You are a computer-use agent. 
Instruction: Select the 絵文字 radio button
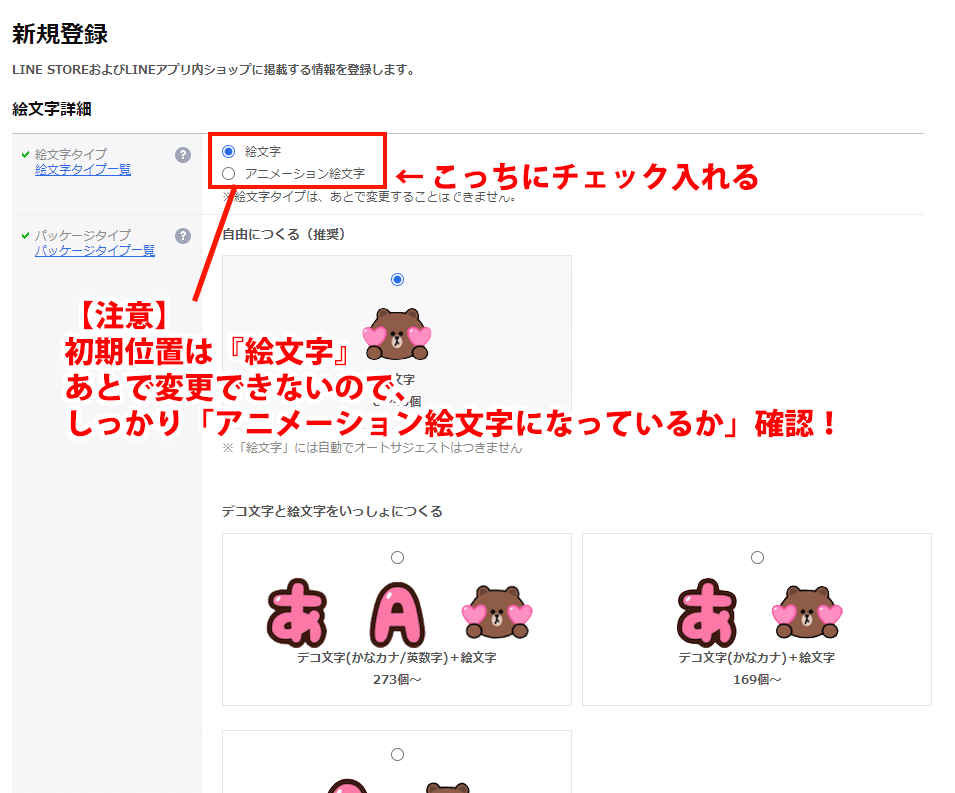point(228,151)
